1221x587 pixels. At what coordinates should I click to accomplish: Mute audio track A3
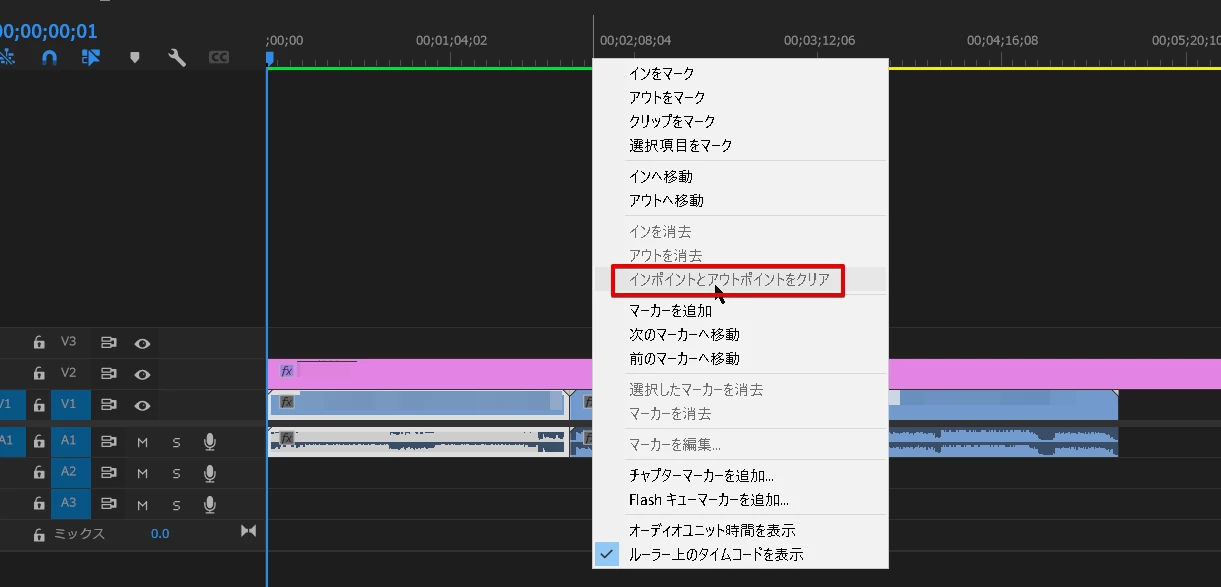click(142, 504)
